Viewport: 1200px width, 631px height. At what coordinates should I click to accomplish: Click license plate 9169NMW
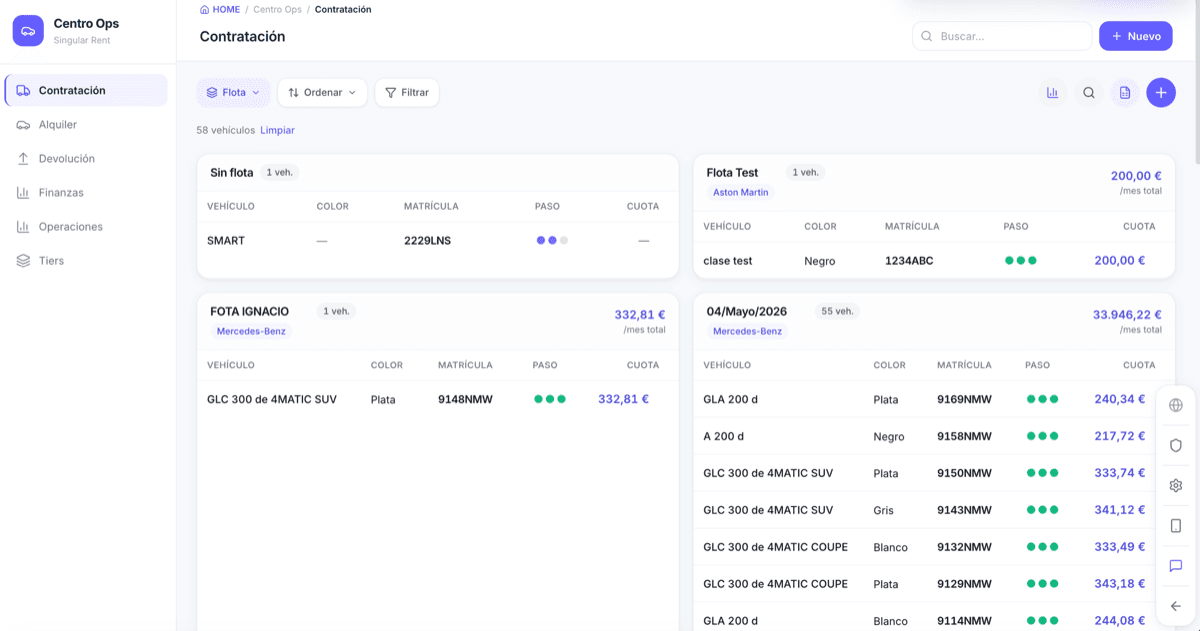(964, 399)
